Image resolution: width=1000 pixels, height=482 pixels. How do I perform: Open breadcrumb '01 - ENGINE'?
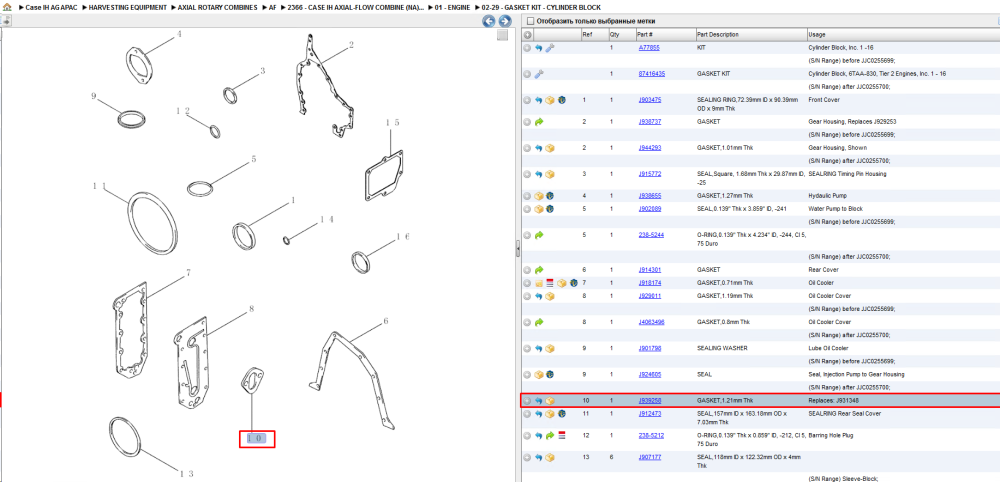pyautogui.click(x=452, y=7)
